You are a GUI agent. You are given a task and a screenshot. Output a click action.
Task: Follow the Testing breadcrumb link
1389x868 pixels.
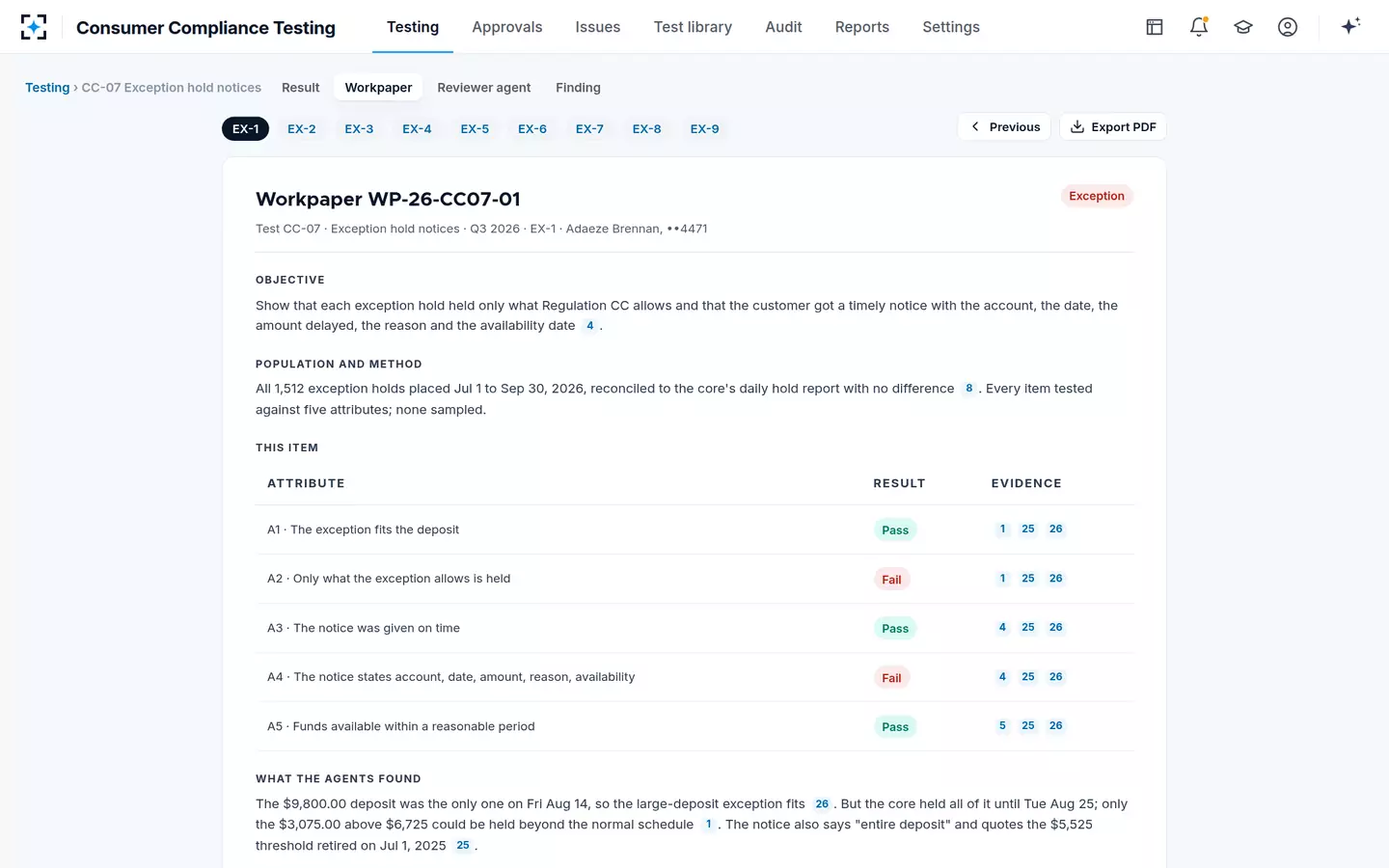pos(47,88)
